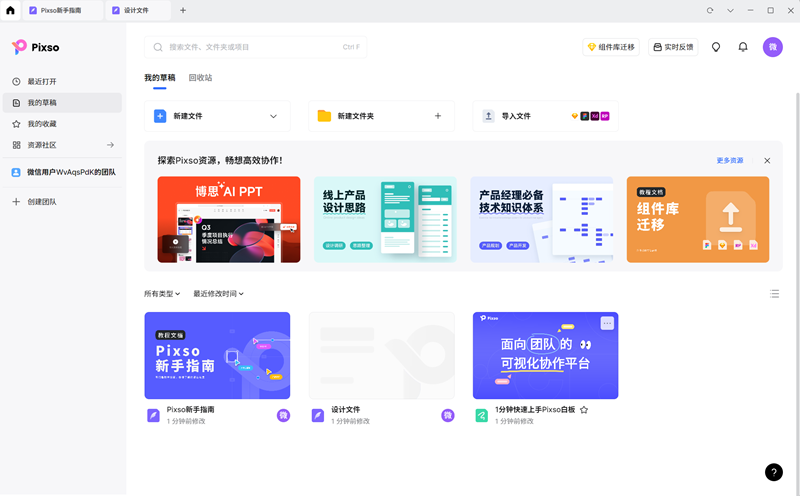
Task: Switch to the 设计文件 tab
Action: [138, 10]
